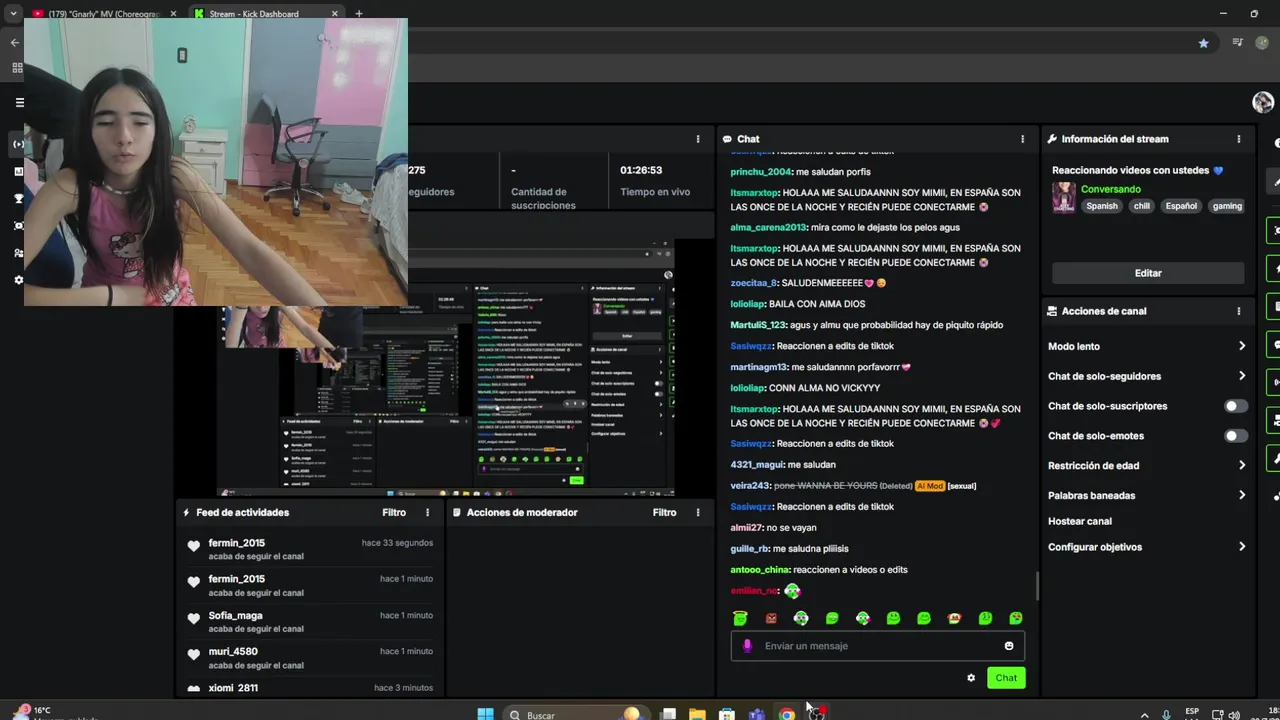Select the Stream icon in left sidebar

pos(18,144)
